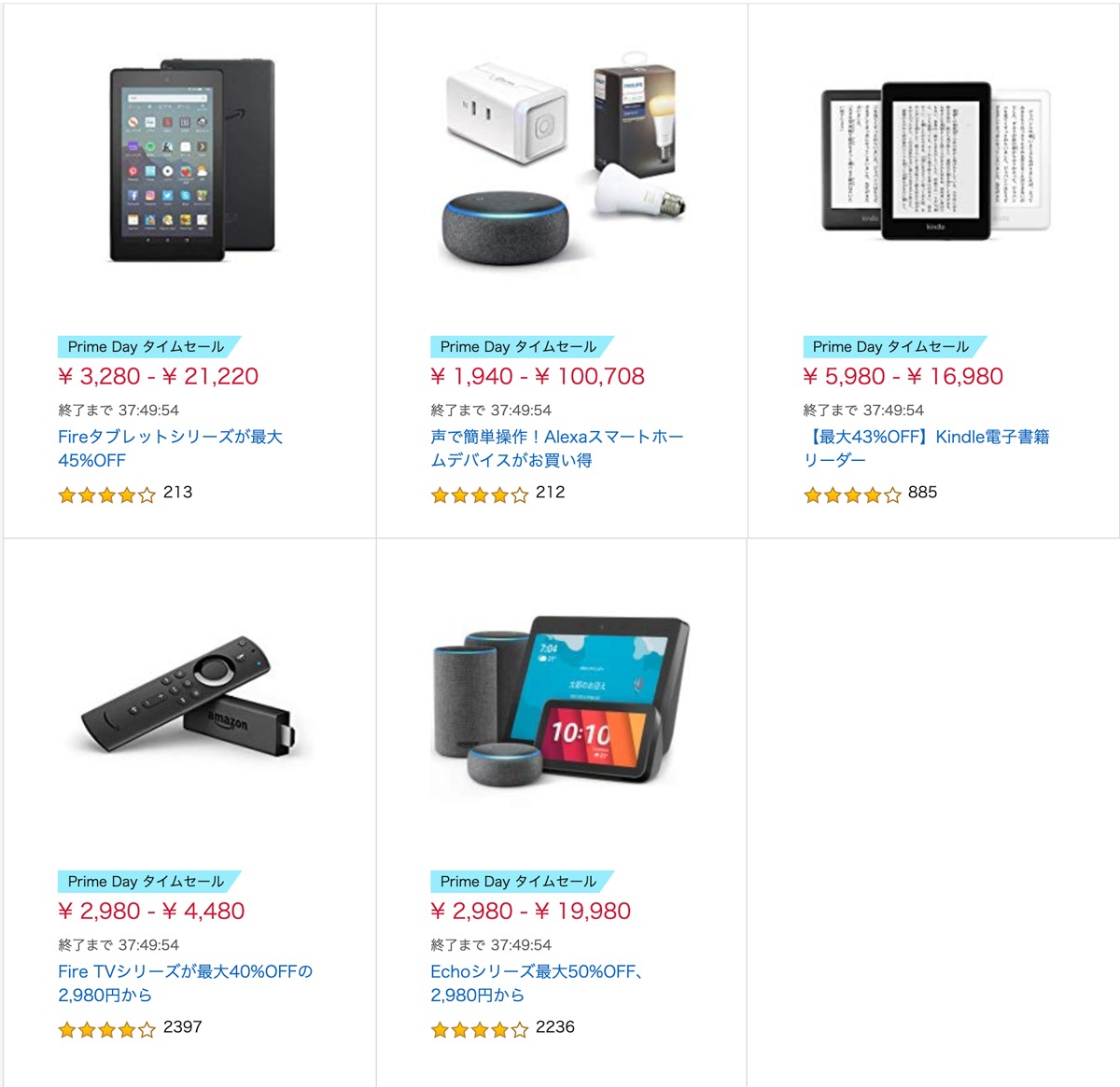Click the star rating with 212 reviews
Image resolution: width=1120 pixels, height=1087 pixels.
click(479, 495)
